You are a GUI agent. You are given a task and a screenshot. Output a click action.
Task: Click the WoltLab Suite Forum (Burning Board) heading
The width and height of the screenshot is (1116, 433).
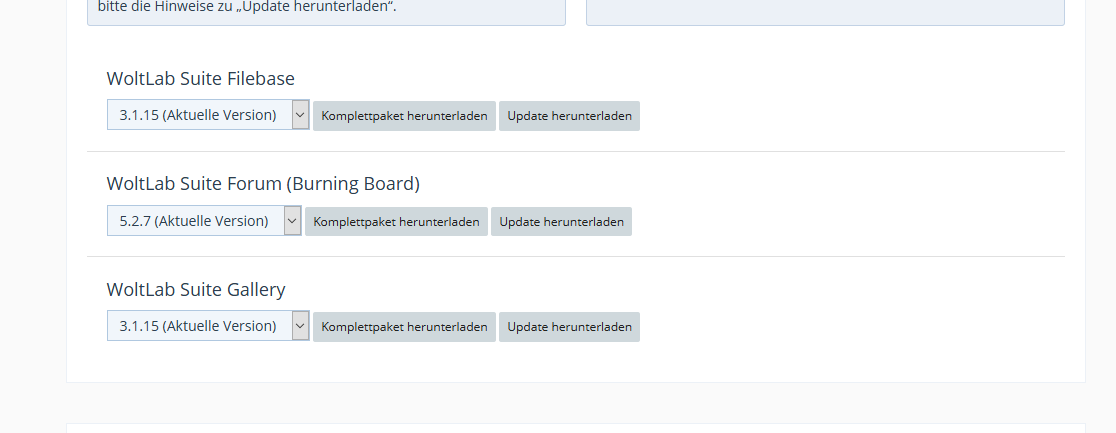263,184
